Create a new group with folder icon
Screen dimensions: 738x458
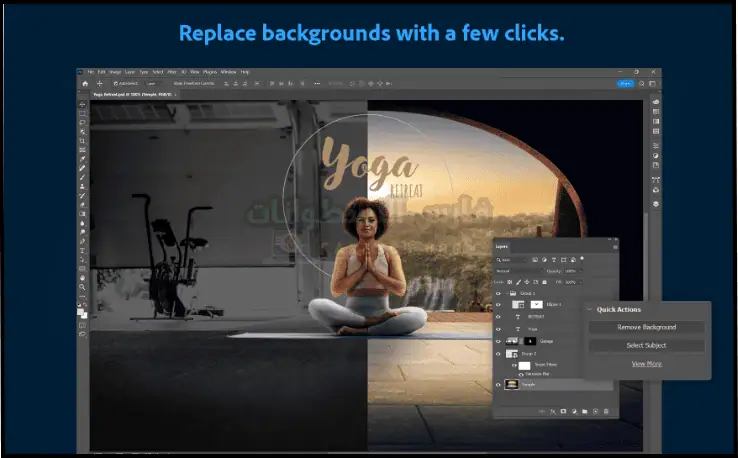tap(584, 411)
